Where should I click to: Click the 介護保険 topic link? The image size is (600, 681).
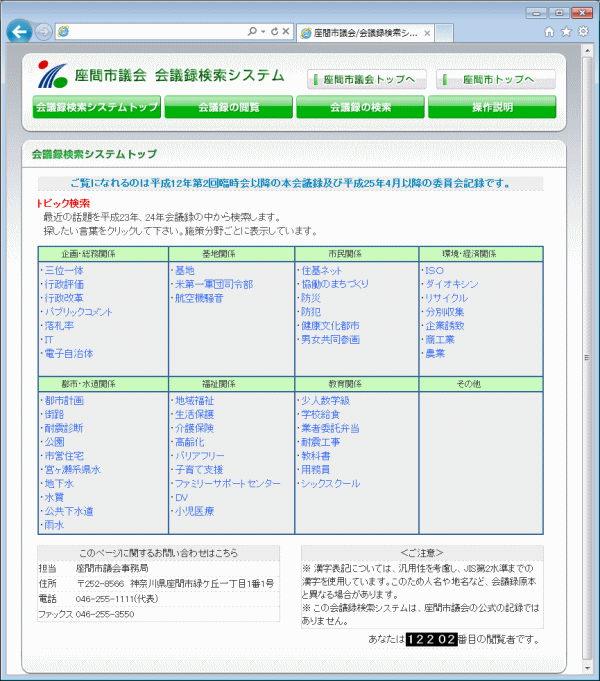coord(194,428)
